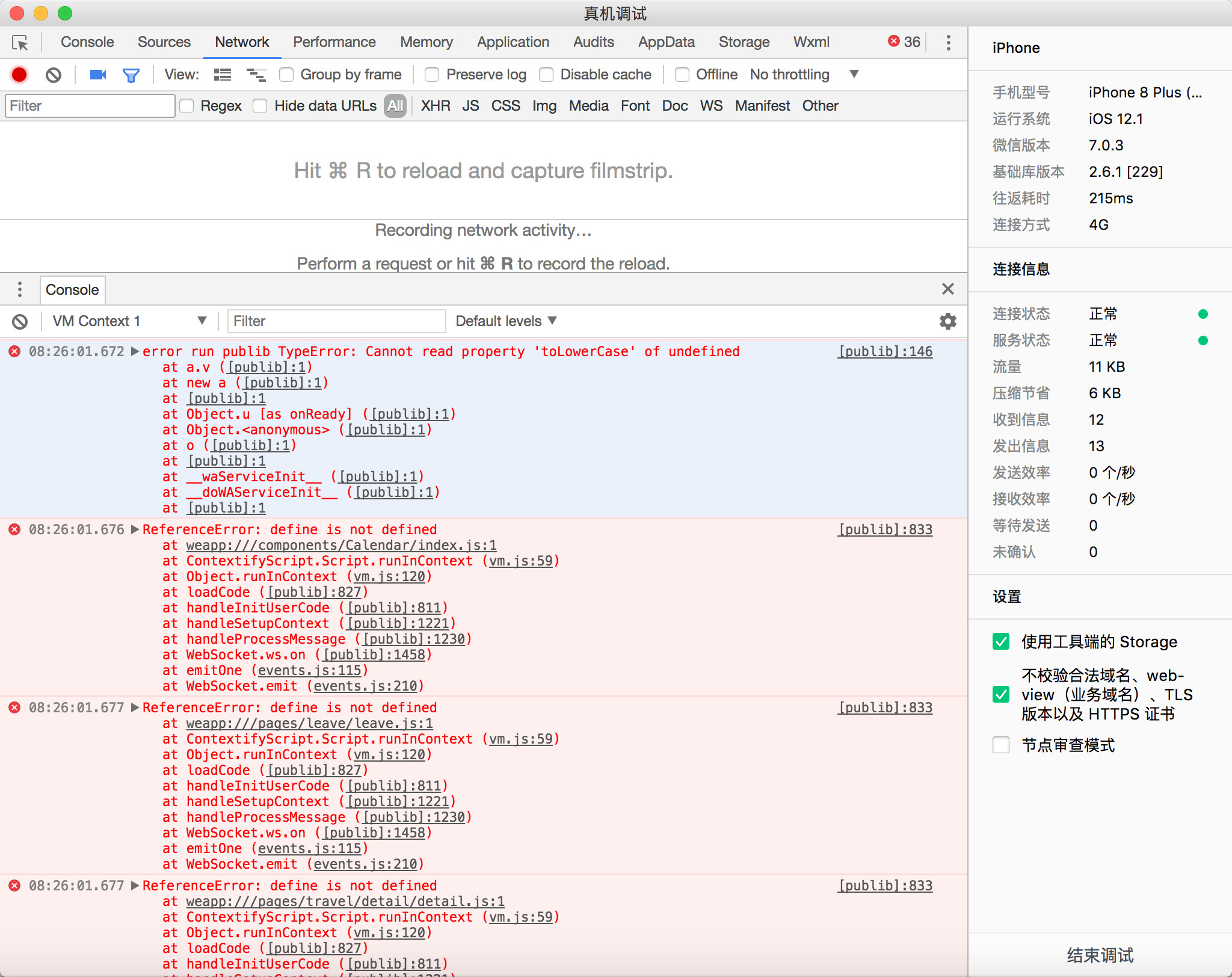Toggle the network filter funnel icon
Image resolution: width=1232 pixels, height=977 pixels.
click(131, 75)
